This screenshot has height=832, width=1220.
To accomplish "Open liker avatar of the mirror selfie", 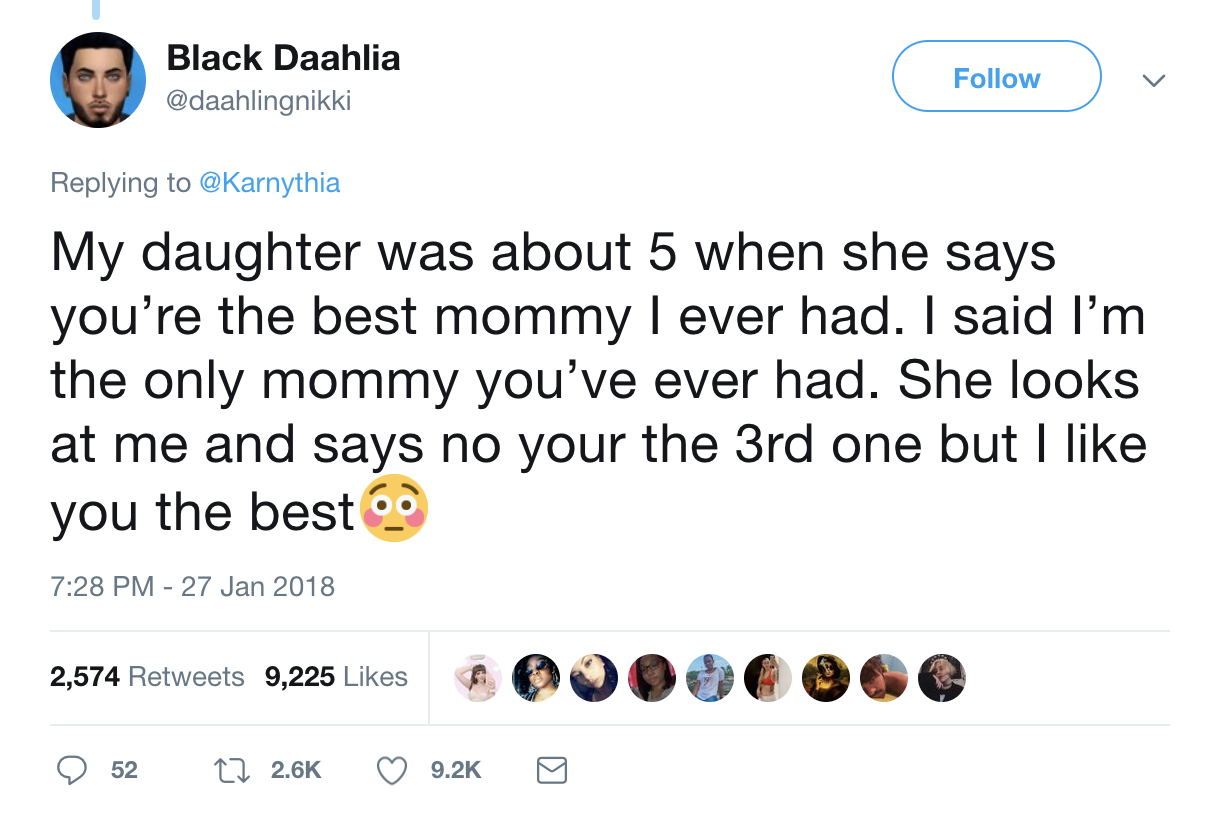I will click(768, 678).
